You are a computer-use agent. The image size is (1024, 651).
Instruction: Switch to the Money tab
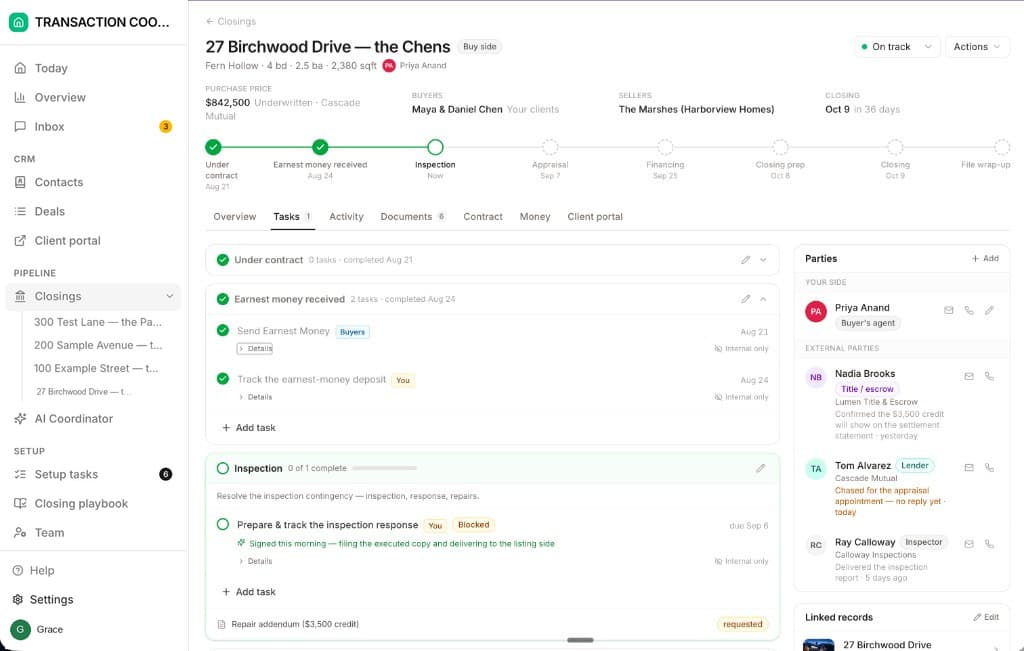tap(535, 217)
